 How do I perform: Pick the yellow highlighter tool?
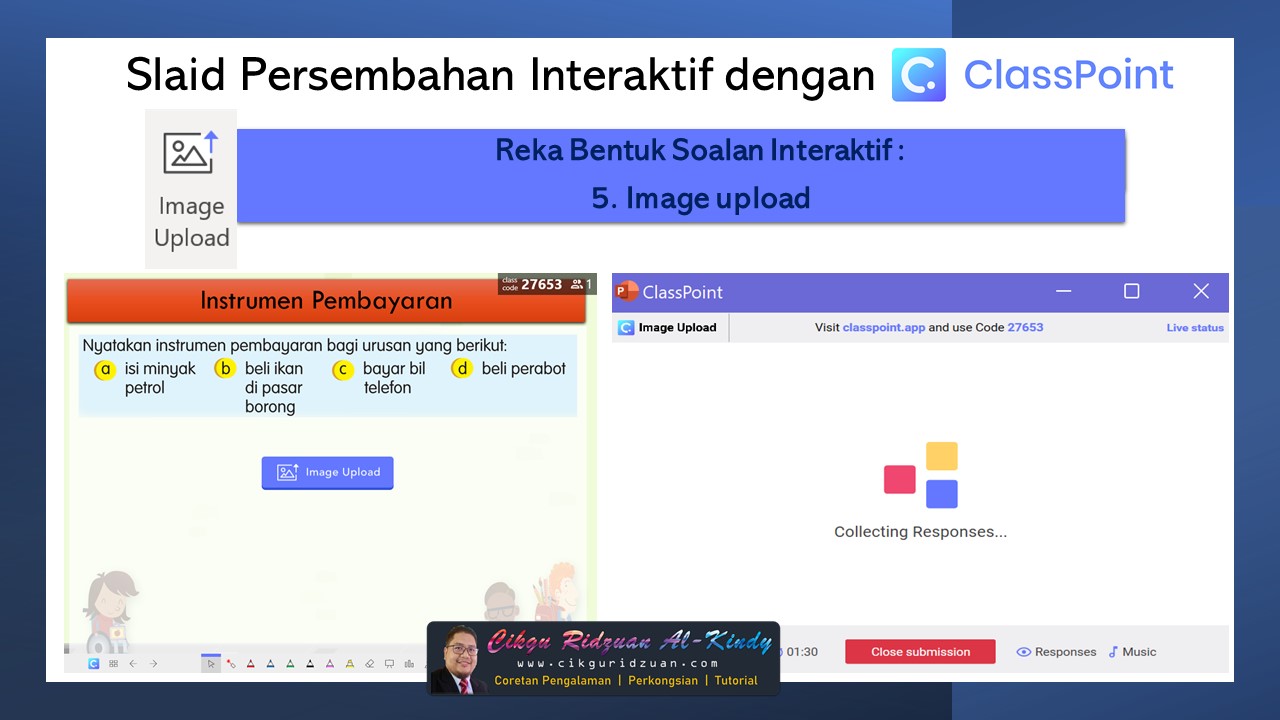[349, 663]
